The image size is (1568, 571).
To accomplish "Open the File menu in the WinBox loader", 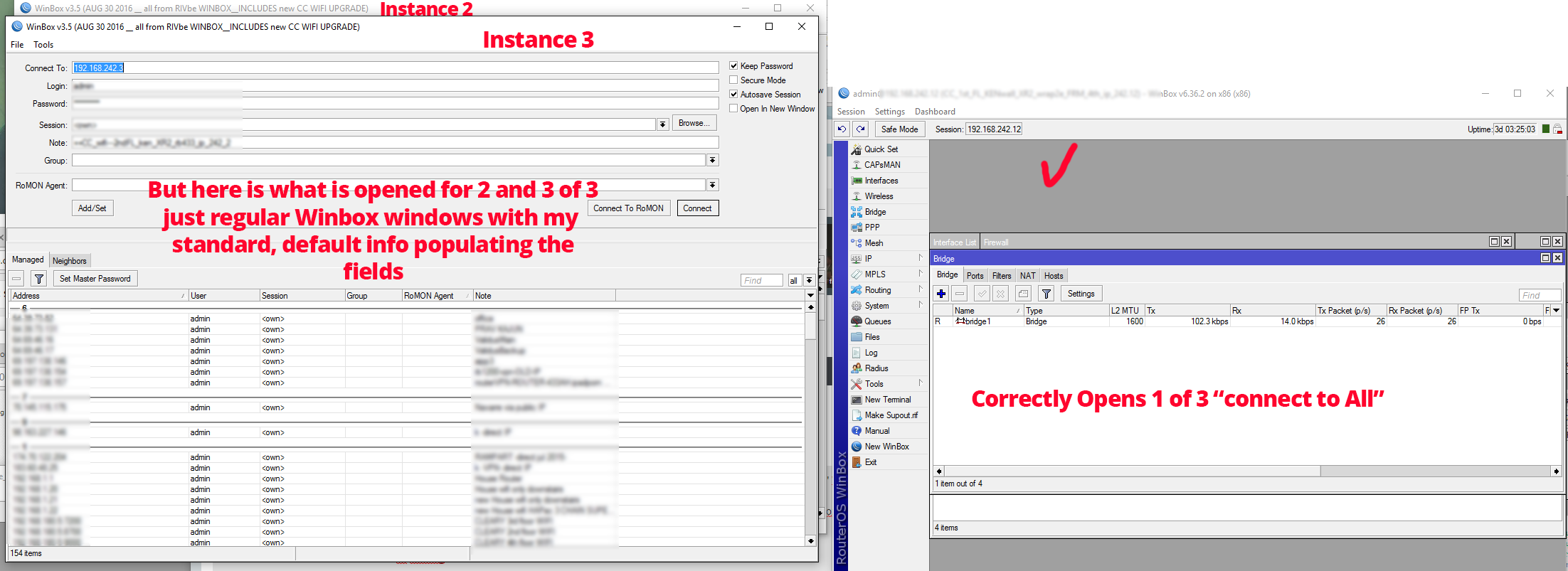I will 17,45.
